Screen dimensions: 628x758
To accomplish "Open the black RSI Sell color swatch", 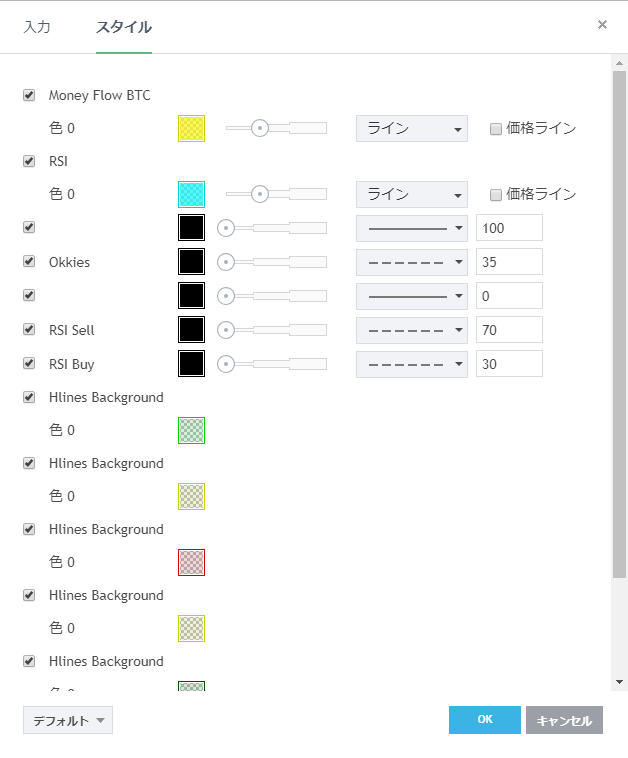I will pyautogui.click(x=191, y=330).
